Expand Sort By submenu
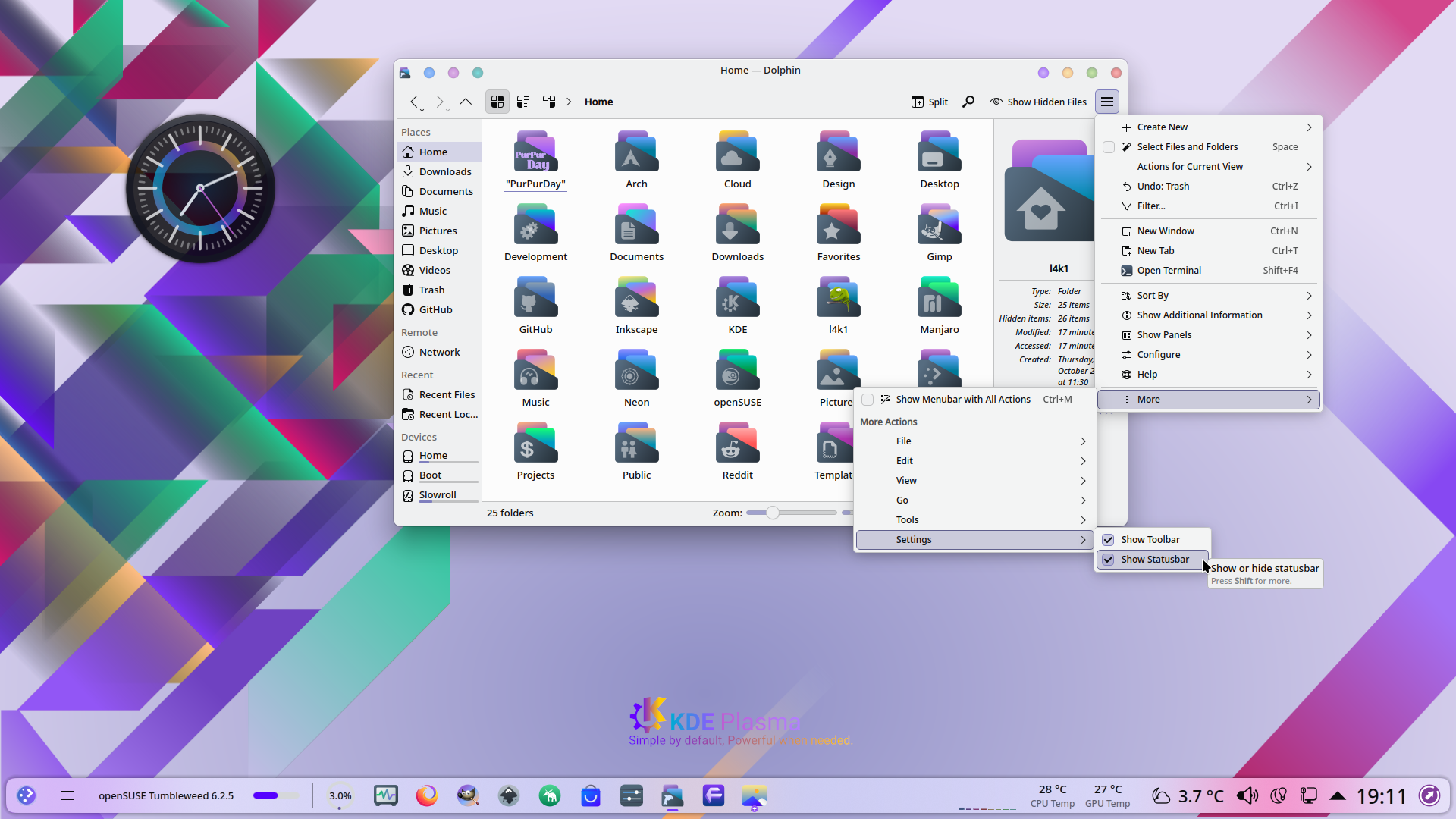1456x819 pixels. point(1210,296)
